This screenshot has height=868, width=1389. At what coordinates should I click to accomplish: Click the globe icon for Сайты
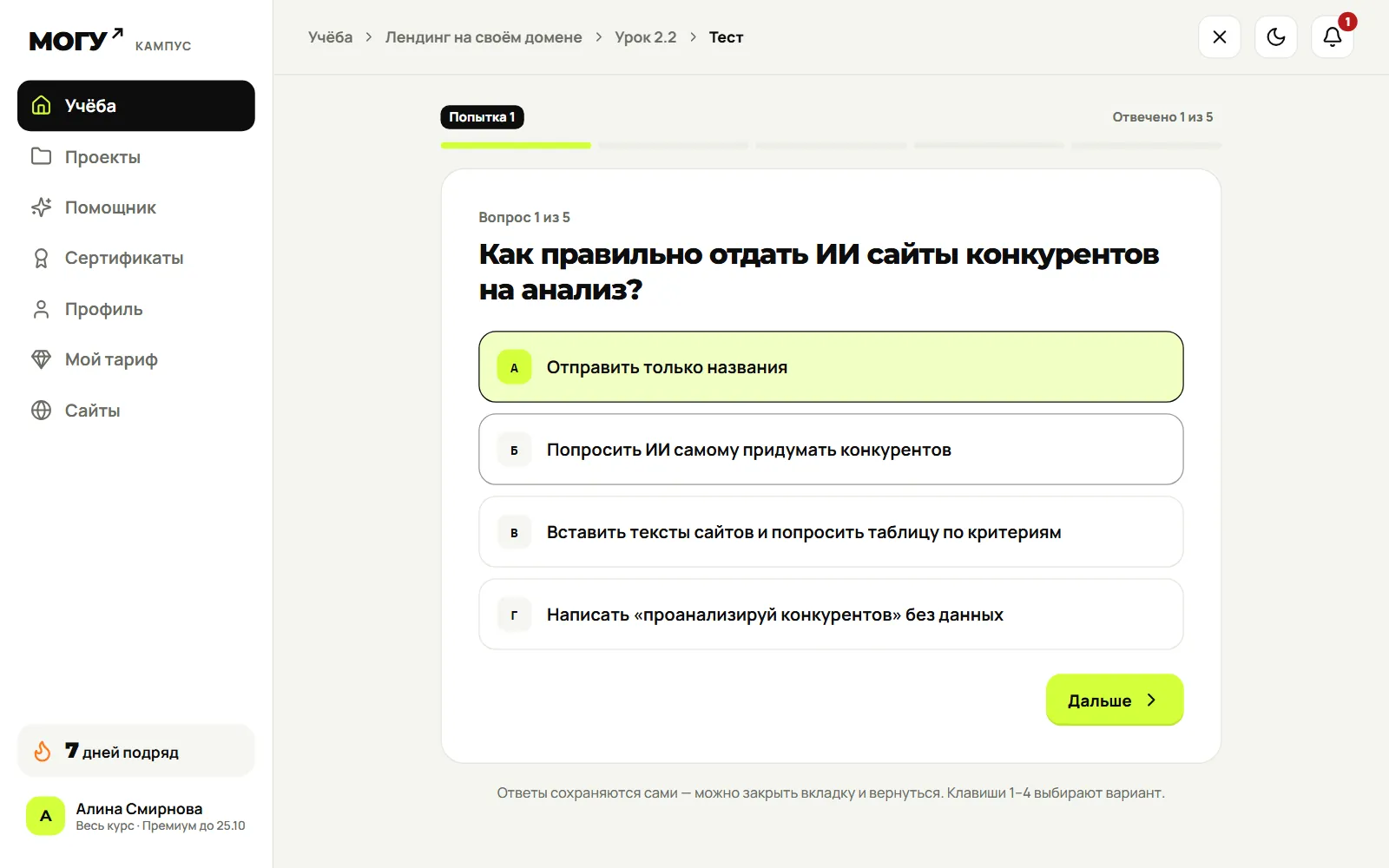(41, 411)
